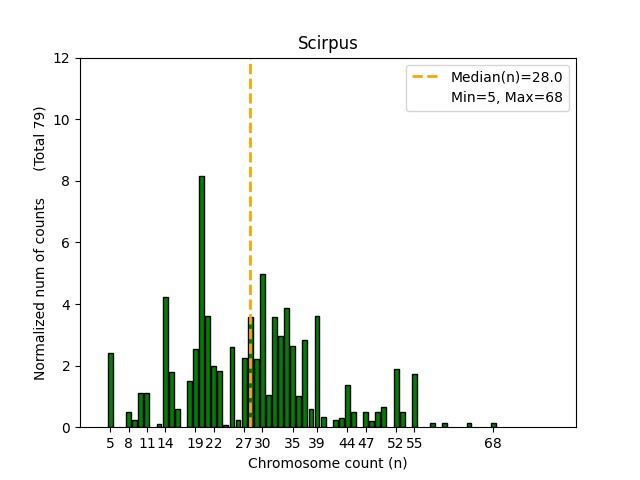Click the y-axis tick label "12"
Image resolution: width=640 pixels, height=480 pixels.
click(x=63, y=58)
